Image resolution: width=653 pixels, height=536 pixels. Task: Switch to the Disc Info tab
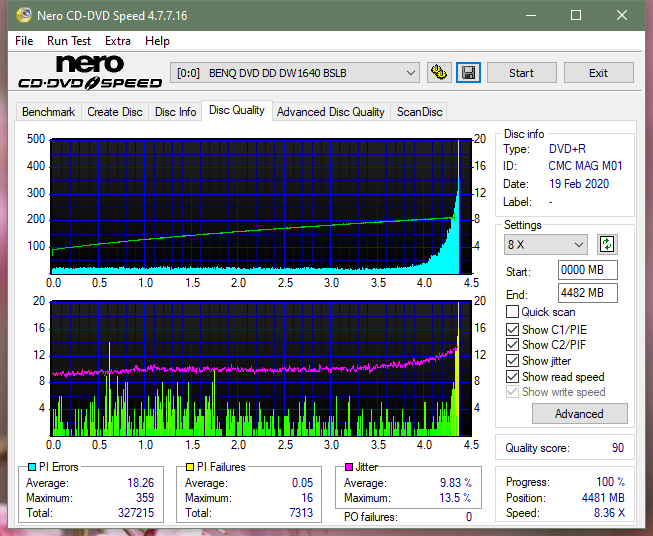coord(175,112)
